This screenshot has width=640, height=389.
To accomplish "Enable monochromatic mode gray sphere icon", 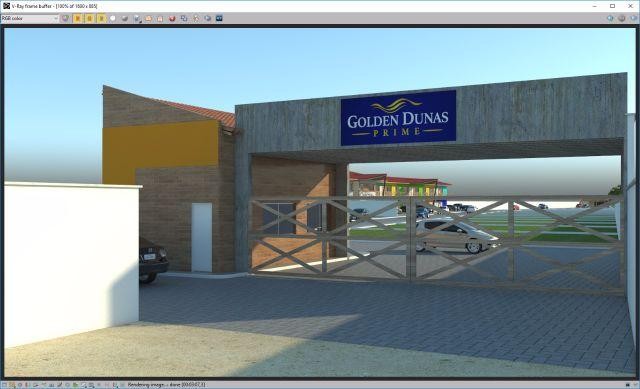I will pos(125,18).
